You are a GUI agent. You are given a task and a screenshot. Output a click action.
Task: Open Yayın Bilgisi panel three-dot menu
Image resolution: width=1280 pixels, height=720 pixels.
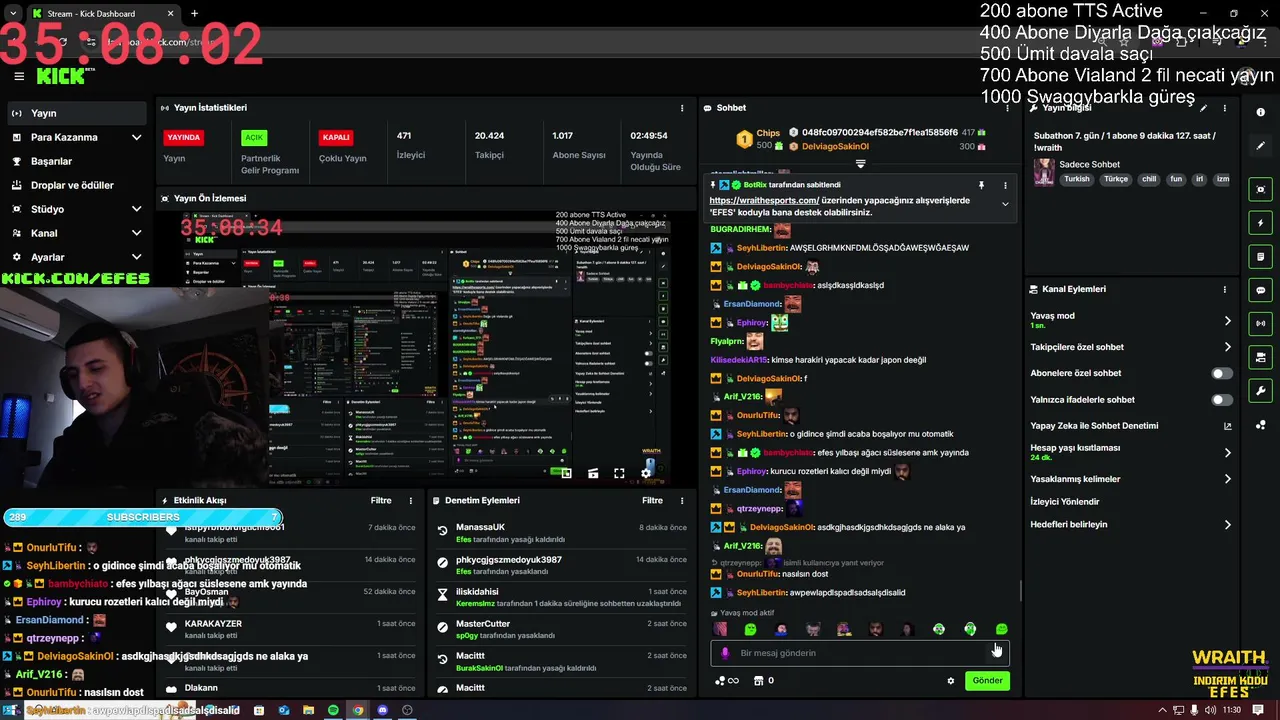click(1224, 108)
